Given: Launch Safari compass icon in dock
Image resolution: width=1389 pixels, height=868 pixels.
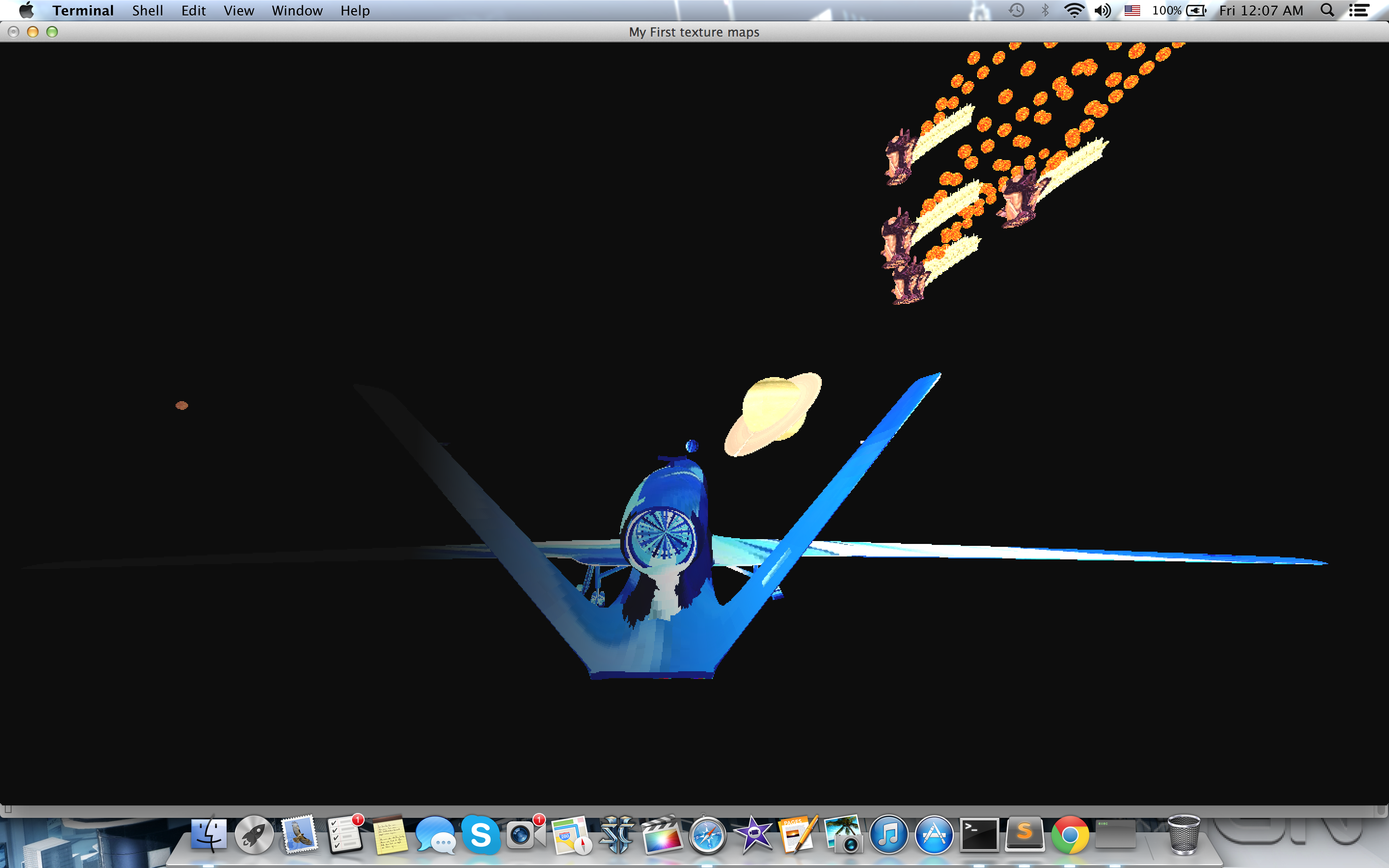Looking at the screenshot, I should 707,835.
